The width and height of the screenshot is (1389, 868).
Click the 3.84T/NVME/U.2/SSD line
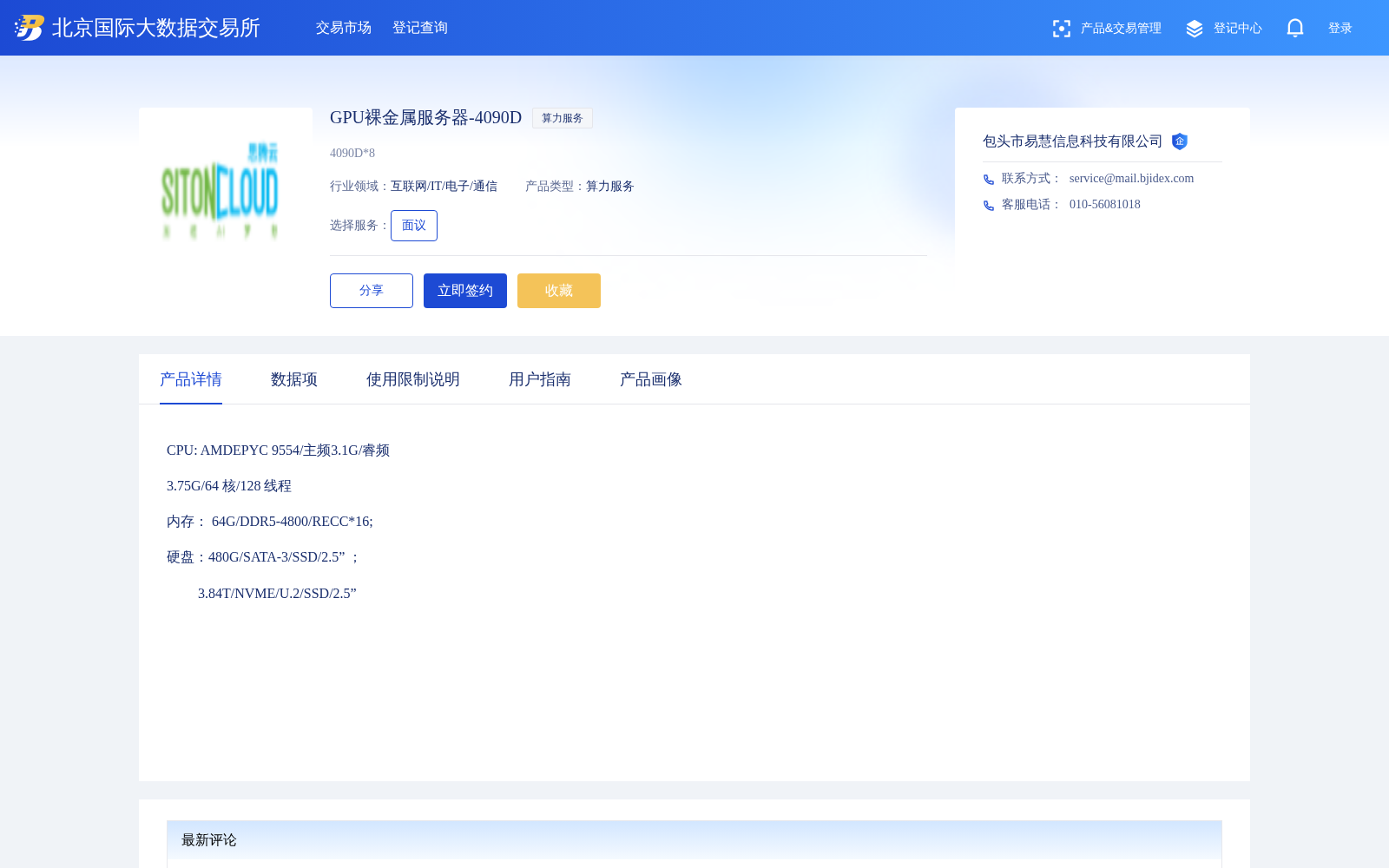[277, 593]
